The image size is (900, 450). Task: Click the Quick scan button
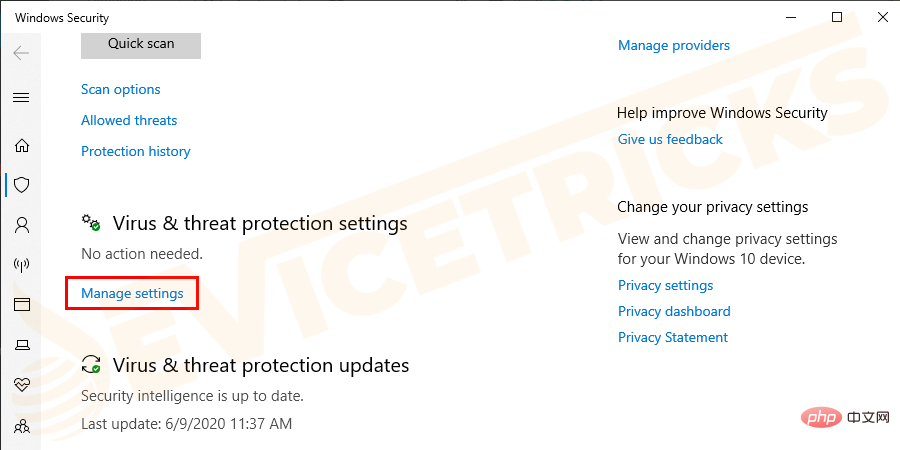tap(141, 44)
